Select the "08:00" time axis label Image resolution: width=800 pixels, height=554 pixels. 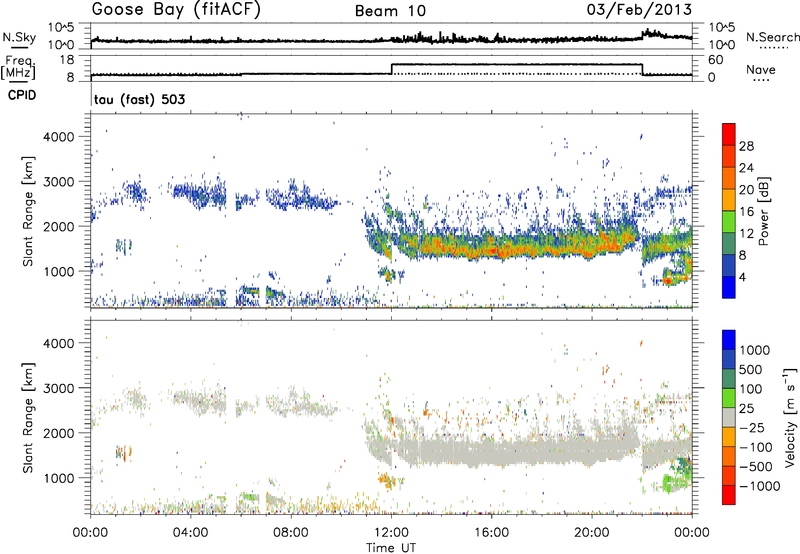(291, 533)
